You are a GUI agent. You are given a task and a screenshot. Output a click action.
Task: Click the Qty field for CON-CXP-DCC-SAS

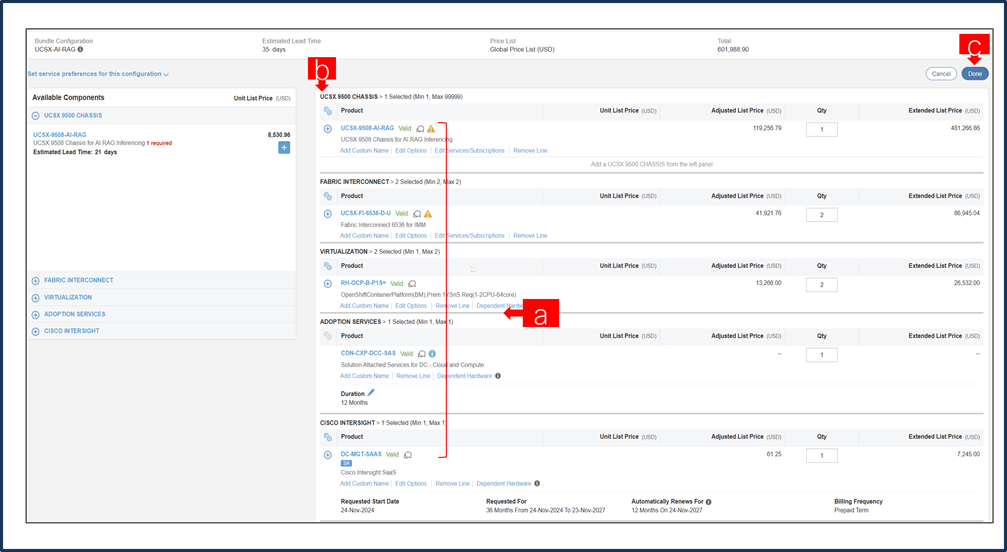(821, 355)
